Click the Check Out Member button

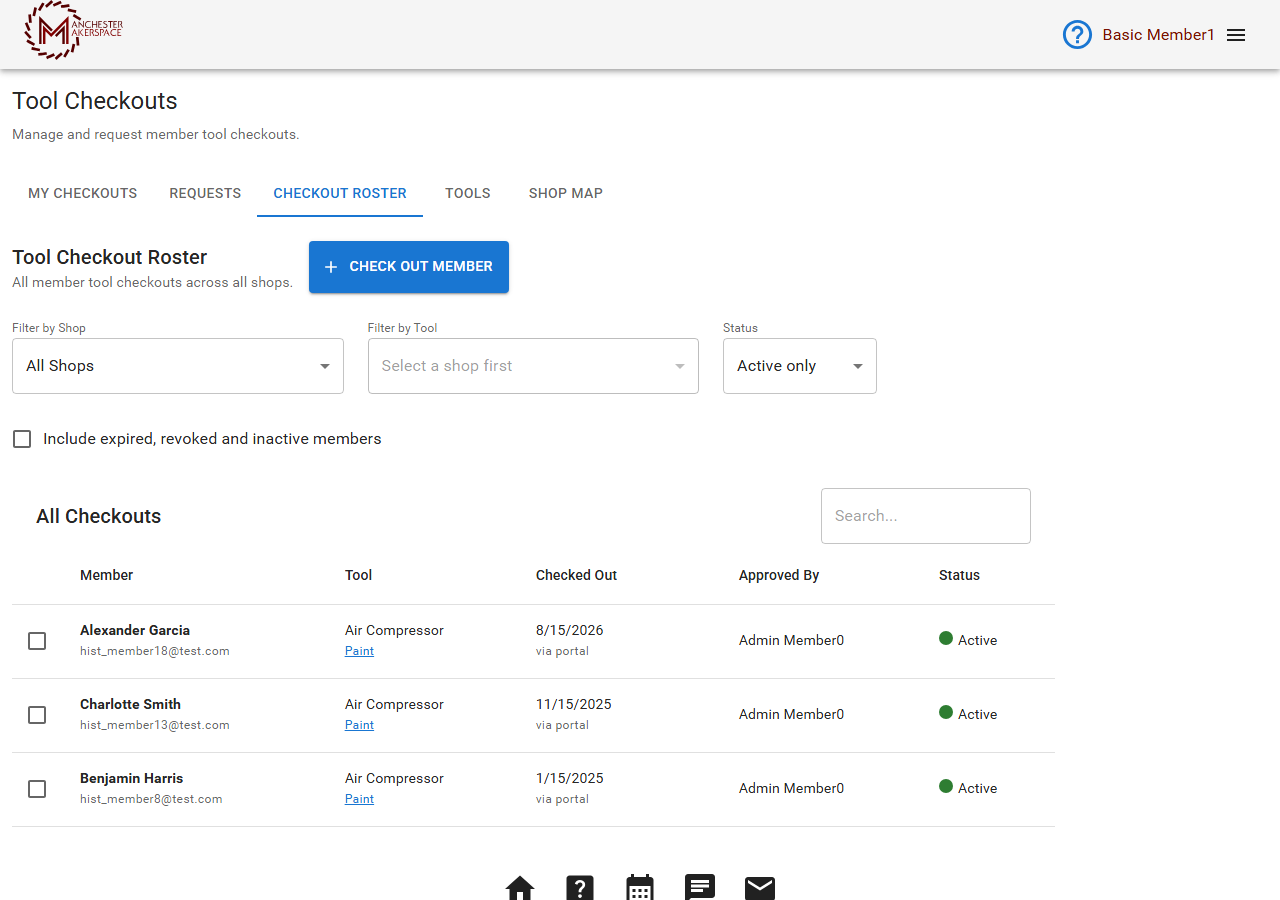409,267
